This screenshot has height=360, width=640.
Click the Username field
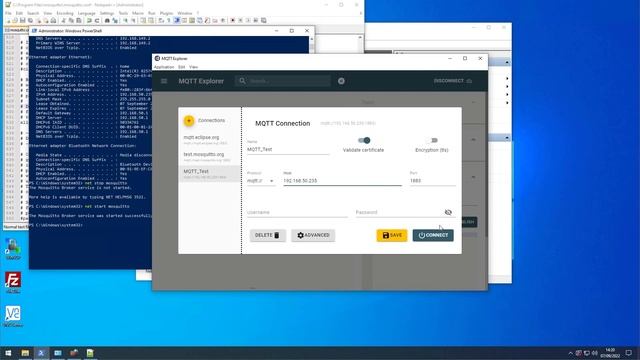coord(297,212)
